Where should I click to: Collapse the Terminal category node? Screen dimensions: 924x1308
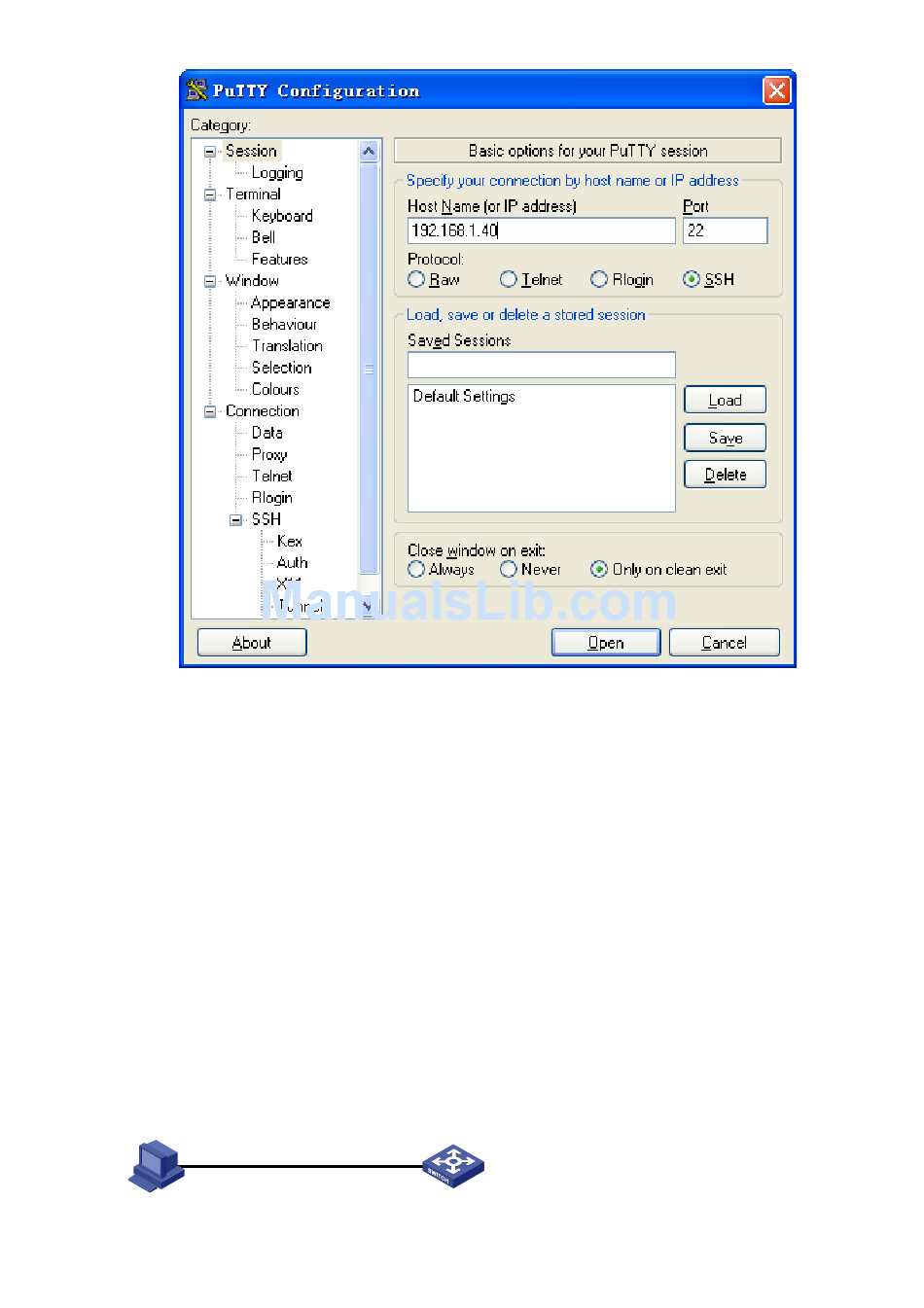coord(210,194)
